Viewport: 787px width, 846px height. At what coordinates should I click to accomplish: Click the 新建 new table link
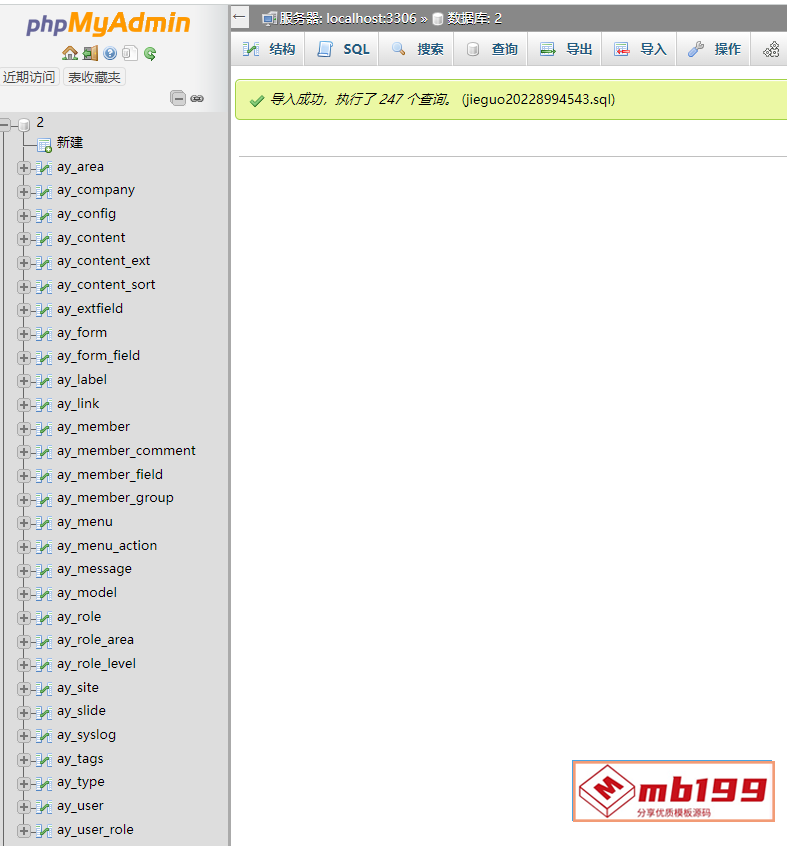tap(69, 143)
